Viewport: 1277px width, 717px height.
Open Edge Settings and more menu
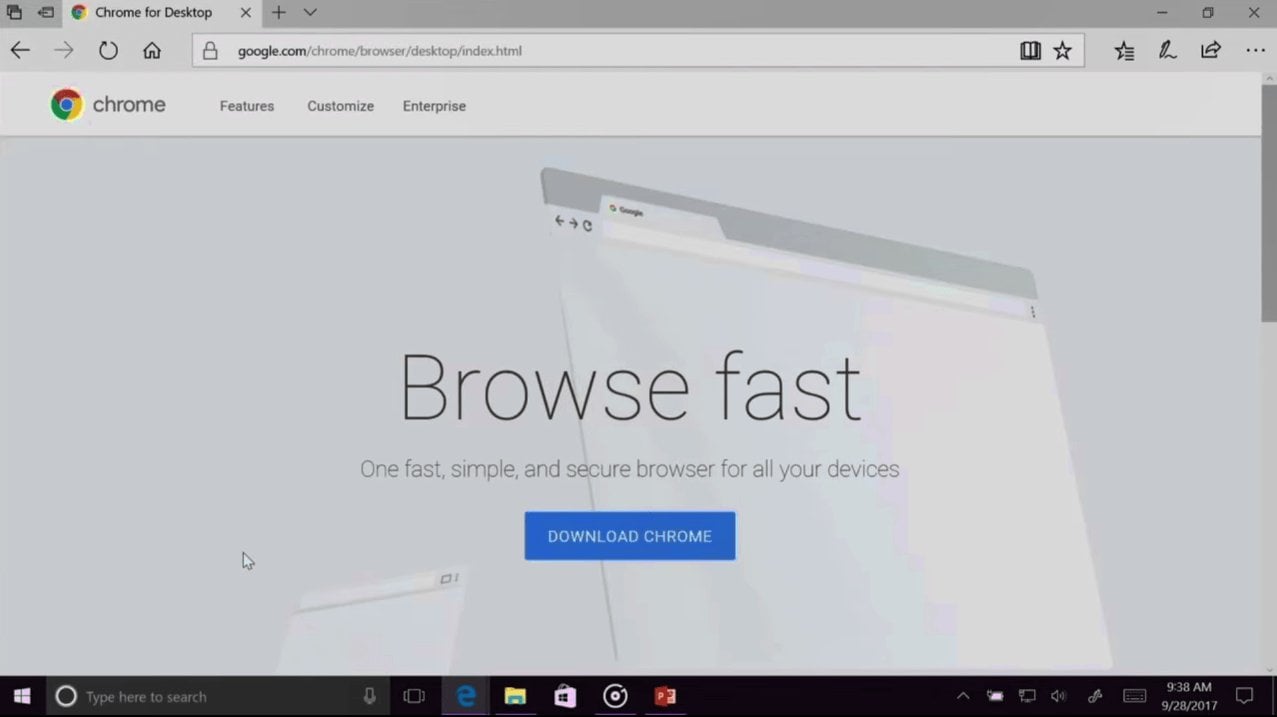click(x=1255, y=51)
